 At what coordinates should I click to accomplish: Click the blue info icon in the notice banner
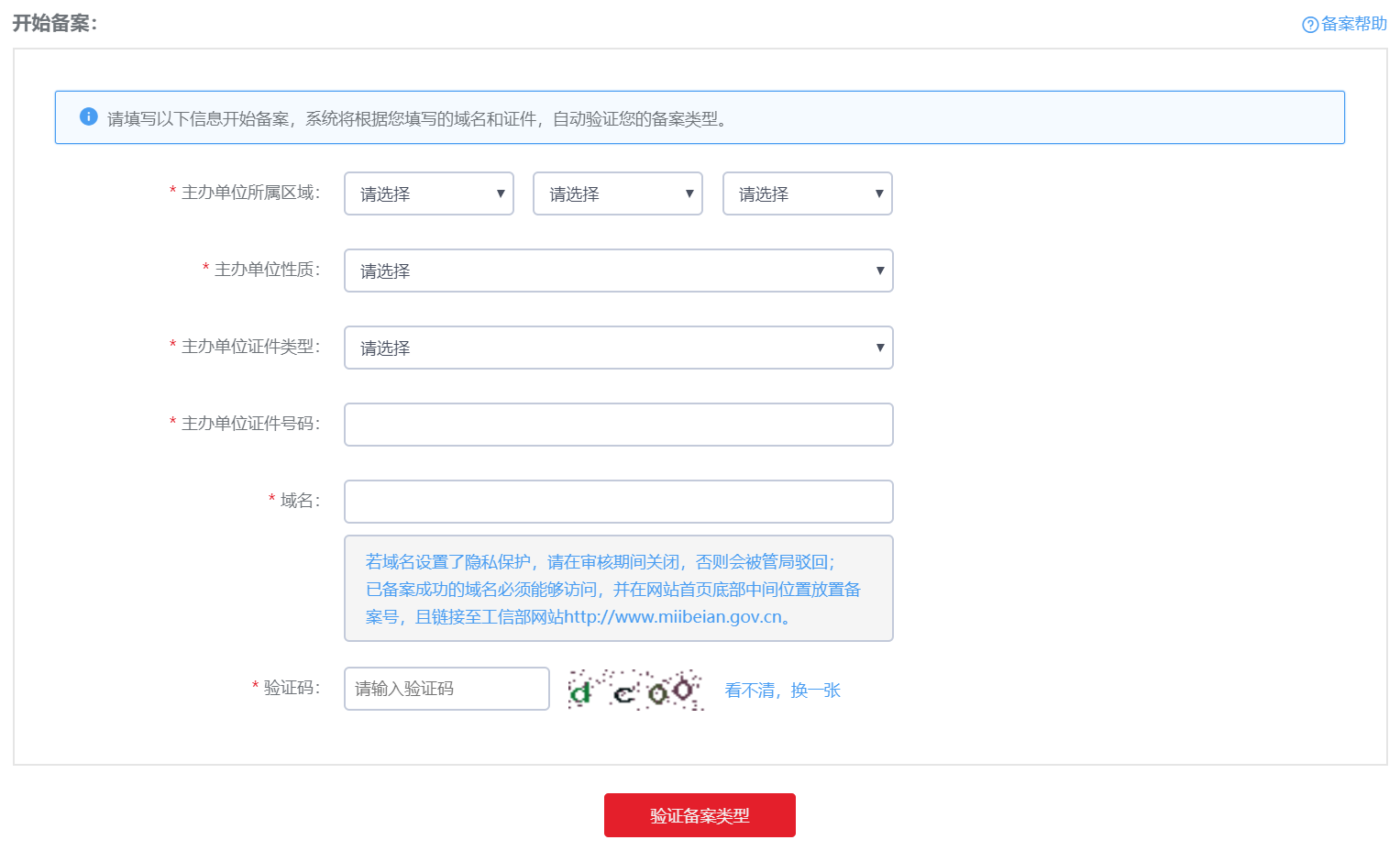tap(88, 116)
